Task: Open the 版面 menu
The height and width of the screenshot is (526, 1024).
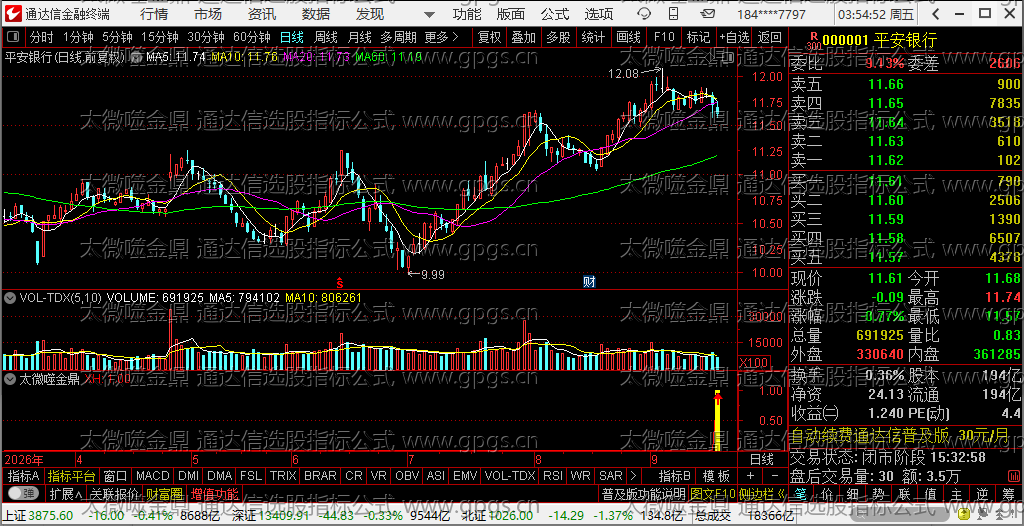Action: pyautogui.click(x=510, y=14)
